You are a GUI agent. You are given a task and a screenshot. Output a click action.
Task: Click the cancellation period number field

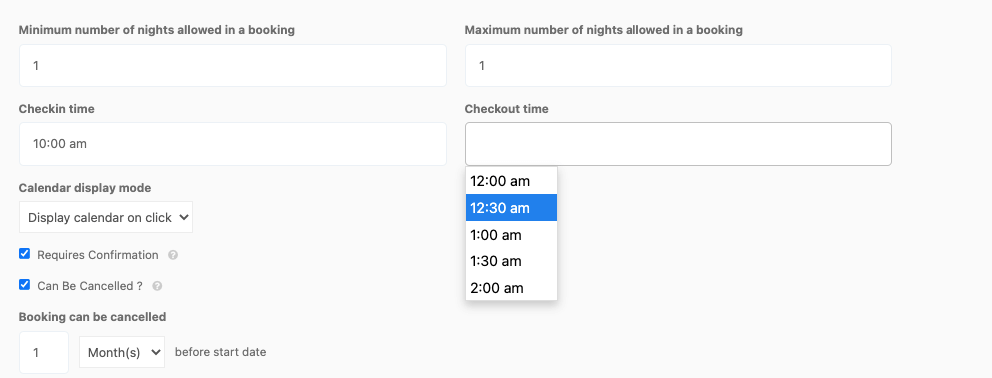click(x=44, y=352)
